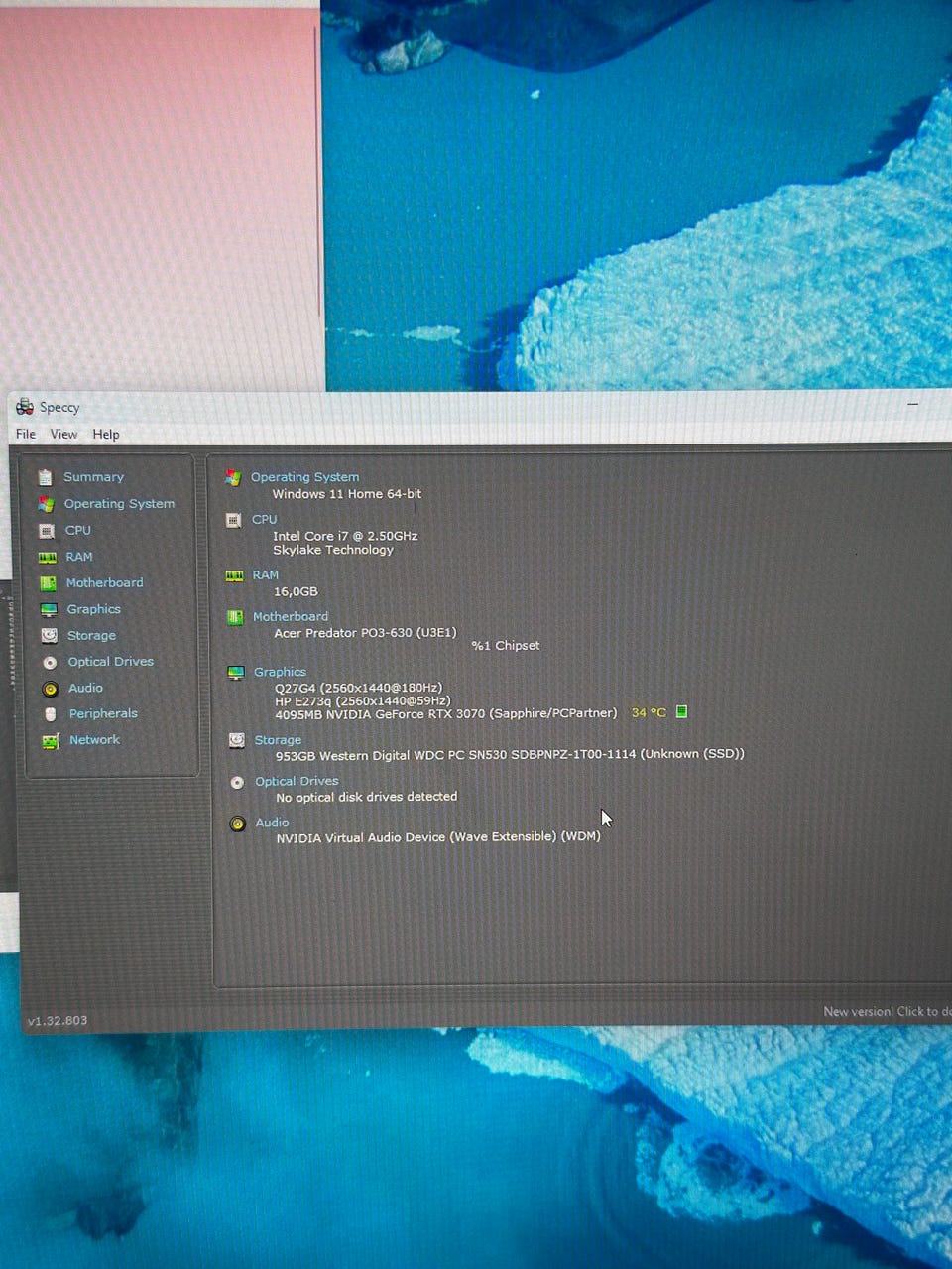952x1269 pixels.
Task: Select the RAM module icon in sidebar
Action: pos(48,558)
